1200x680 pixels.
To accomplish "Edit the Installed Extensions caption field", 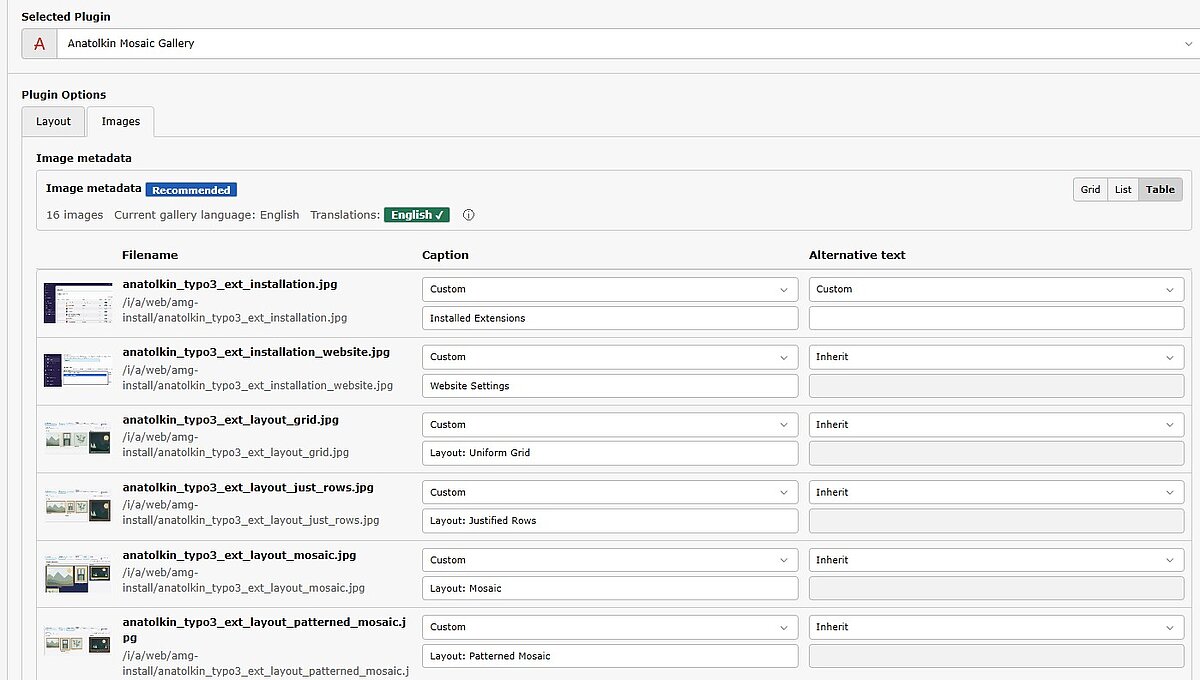I will point(610,318).
